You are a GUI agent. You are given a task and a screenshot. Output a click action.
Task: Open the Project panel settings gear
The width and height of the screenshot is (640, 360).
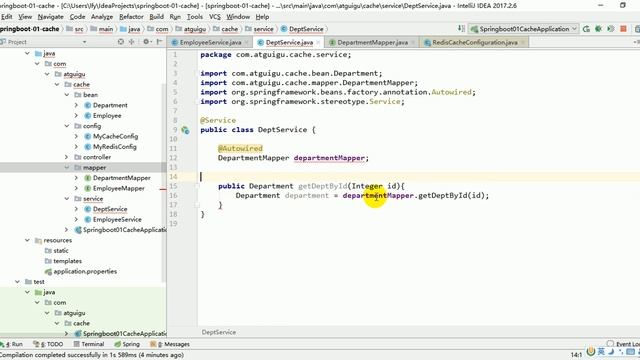click(x=147, y=42)
